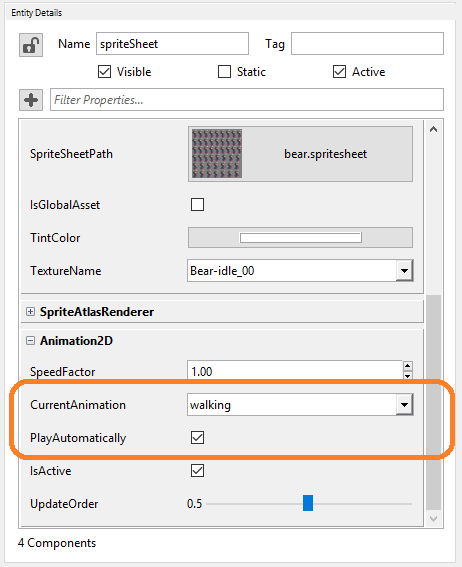The image size is (462, 567).
Task: Click the plus add component icon
Action: (31, 100)
